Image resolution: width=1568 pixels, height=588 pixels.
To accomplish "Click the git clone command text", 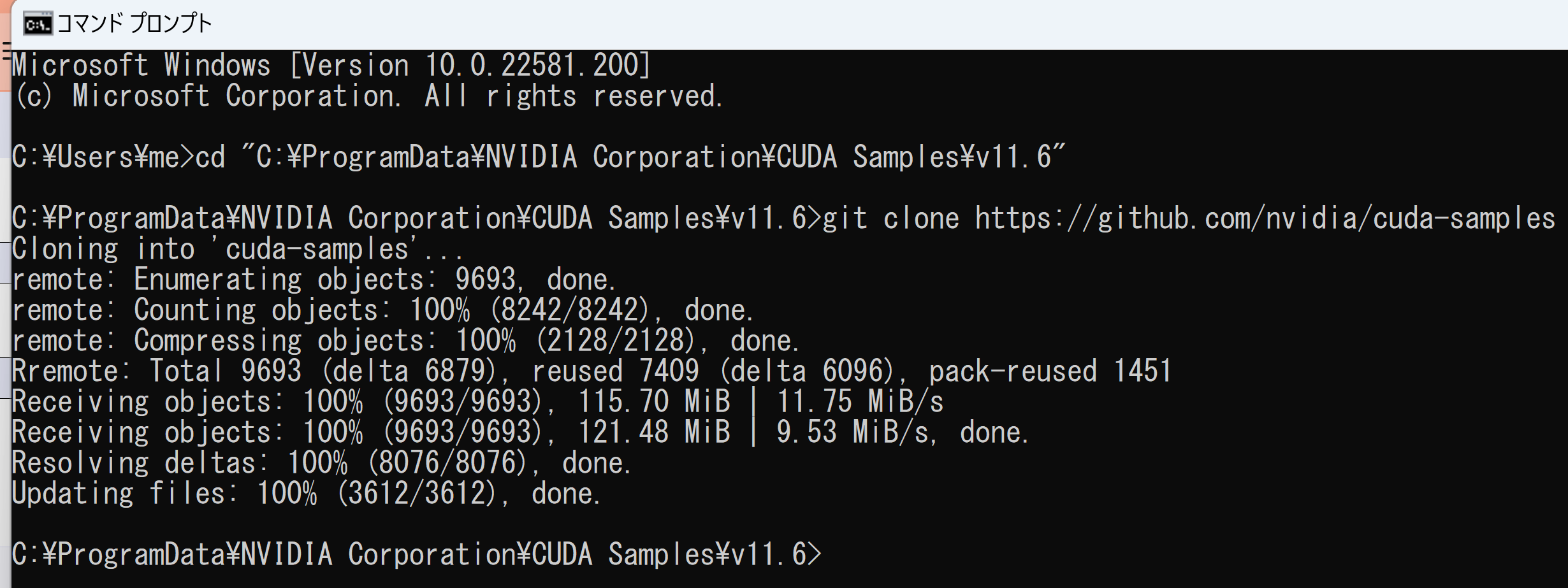I will point(1189,219).
